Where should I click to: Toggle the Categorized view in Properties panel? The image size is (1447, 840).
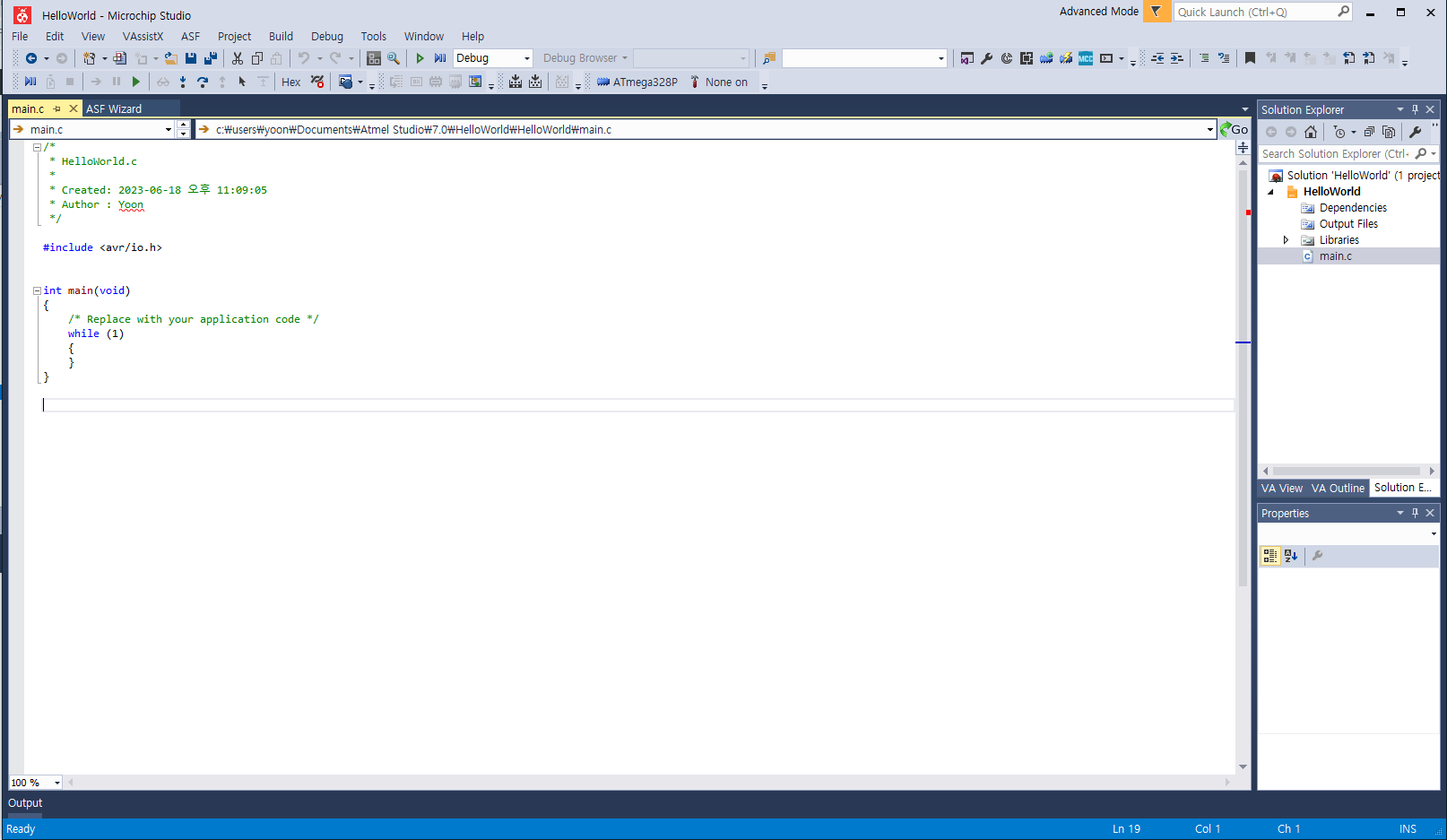[1270, 556]
